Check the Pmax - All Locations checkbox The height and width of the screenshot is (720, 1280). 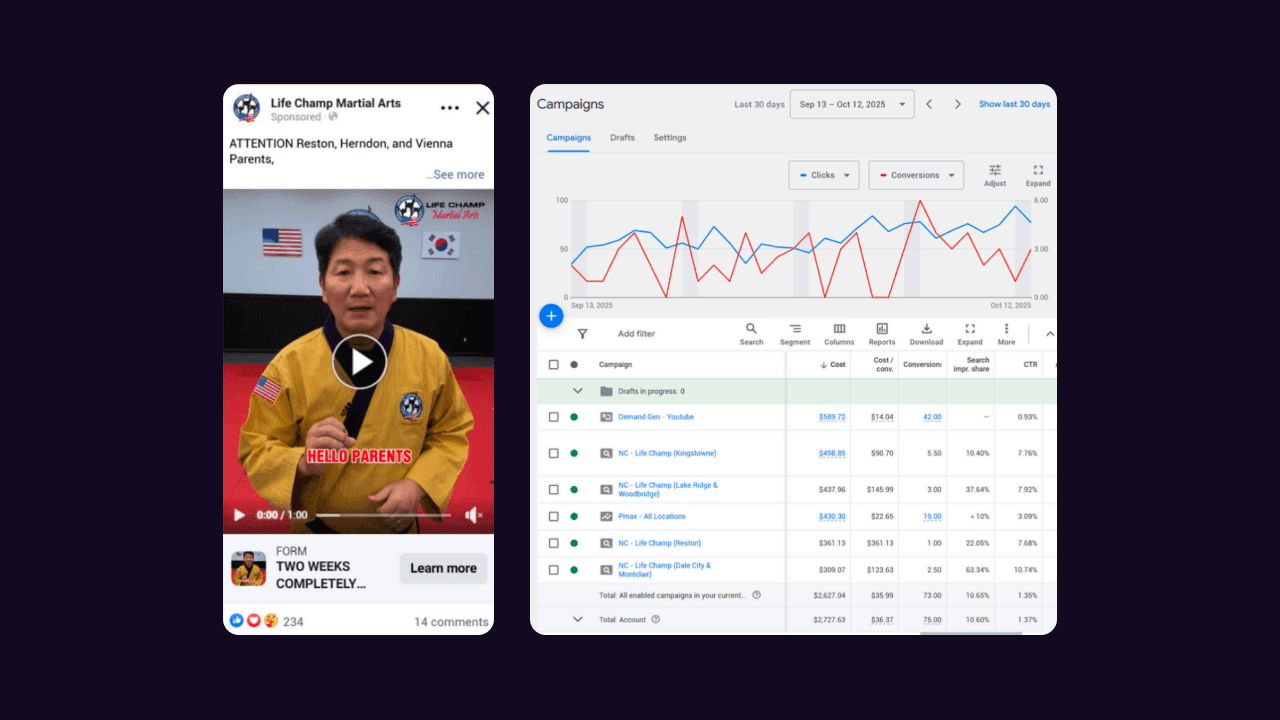553,517
